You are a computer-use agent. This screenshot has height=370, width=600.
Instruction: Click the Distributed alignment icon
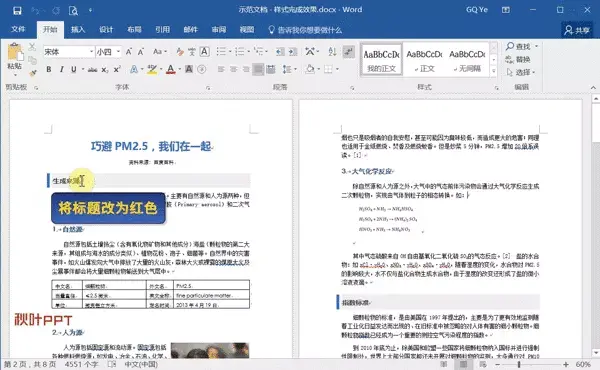point(271,69)
